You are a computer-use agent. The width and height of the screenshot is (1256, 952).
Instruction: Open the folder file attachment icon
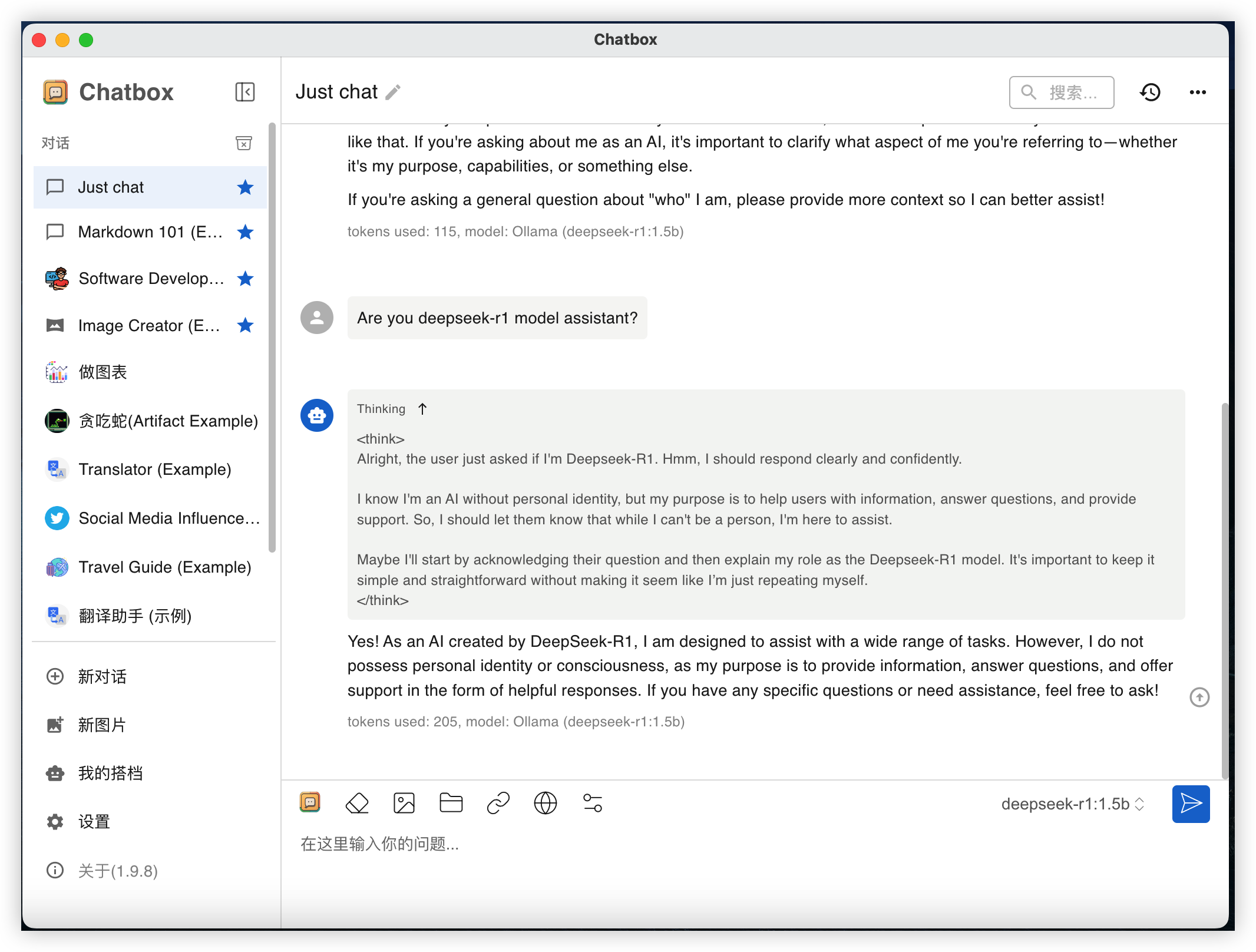point(451,803)
